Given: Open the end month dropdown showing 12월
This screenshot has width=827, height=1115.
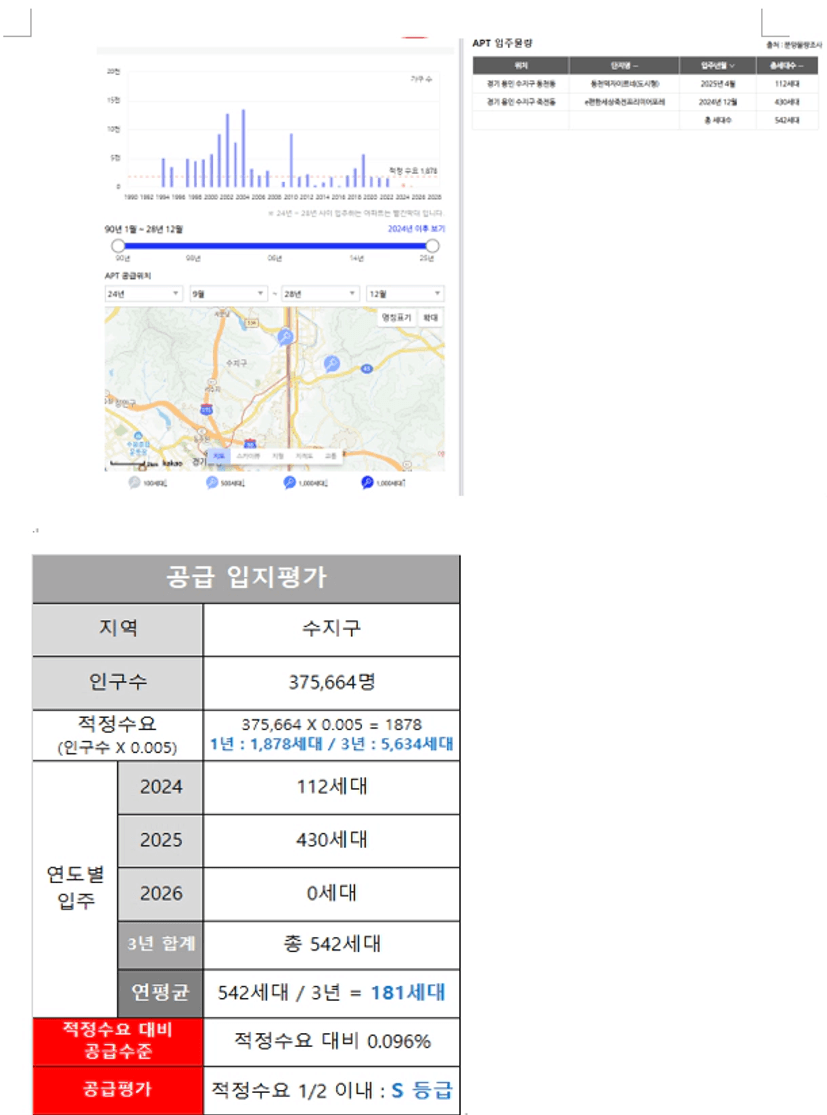Looking at the screenshot, I should pyautogui.click(x=405, y=294).
